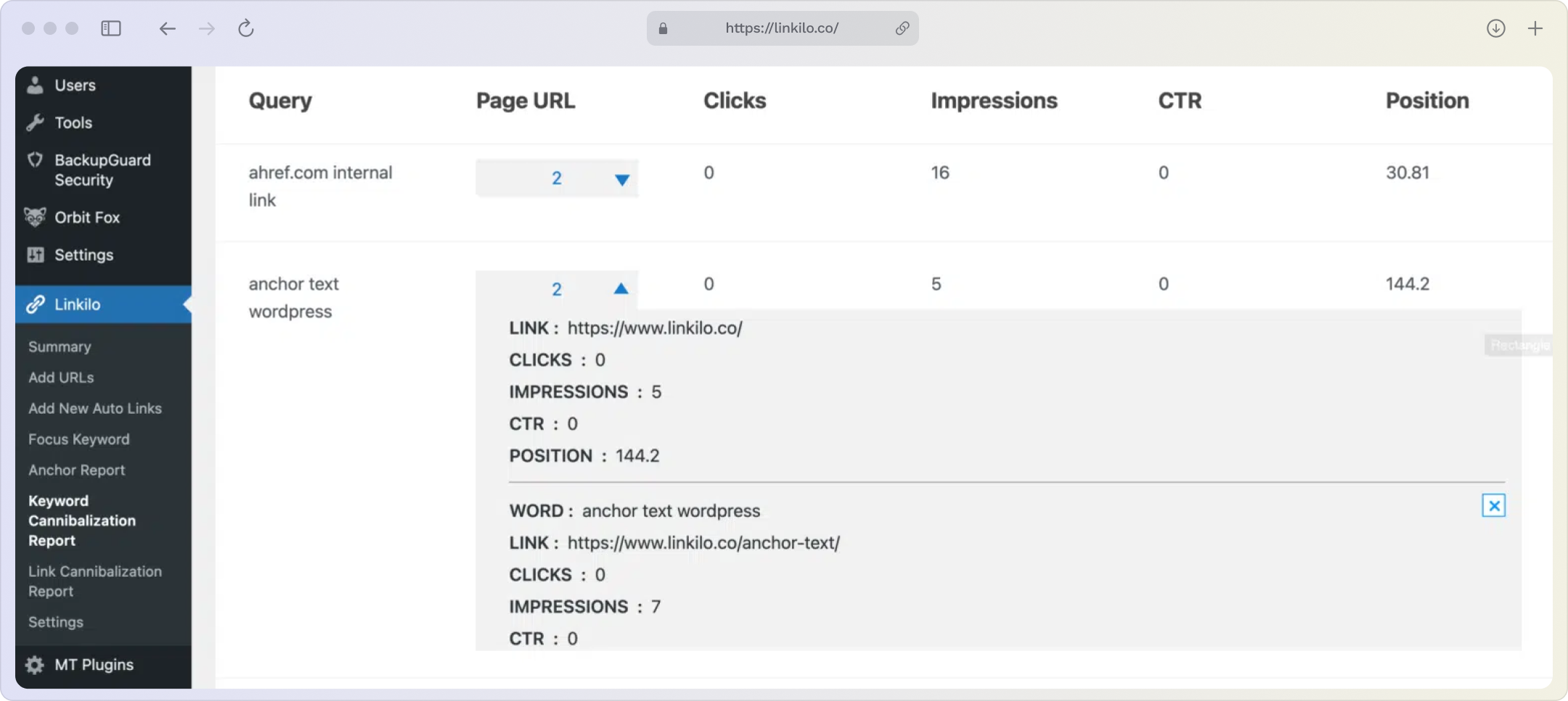Open browser downloads icon
Viewport: 1568px width, 701px height.
1495,28
